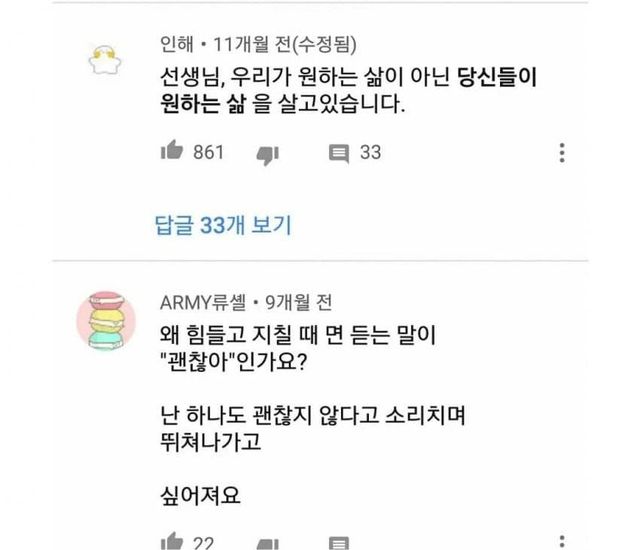Visit the ARMY류셸 username link
Screen dimensions: 640x550
tap(203, 303)
